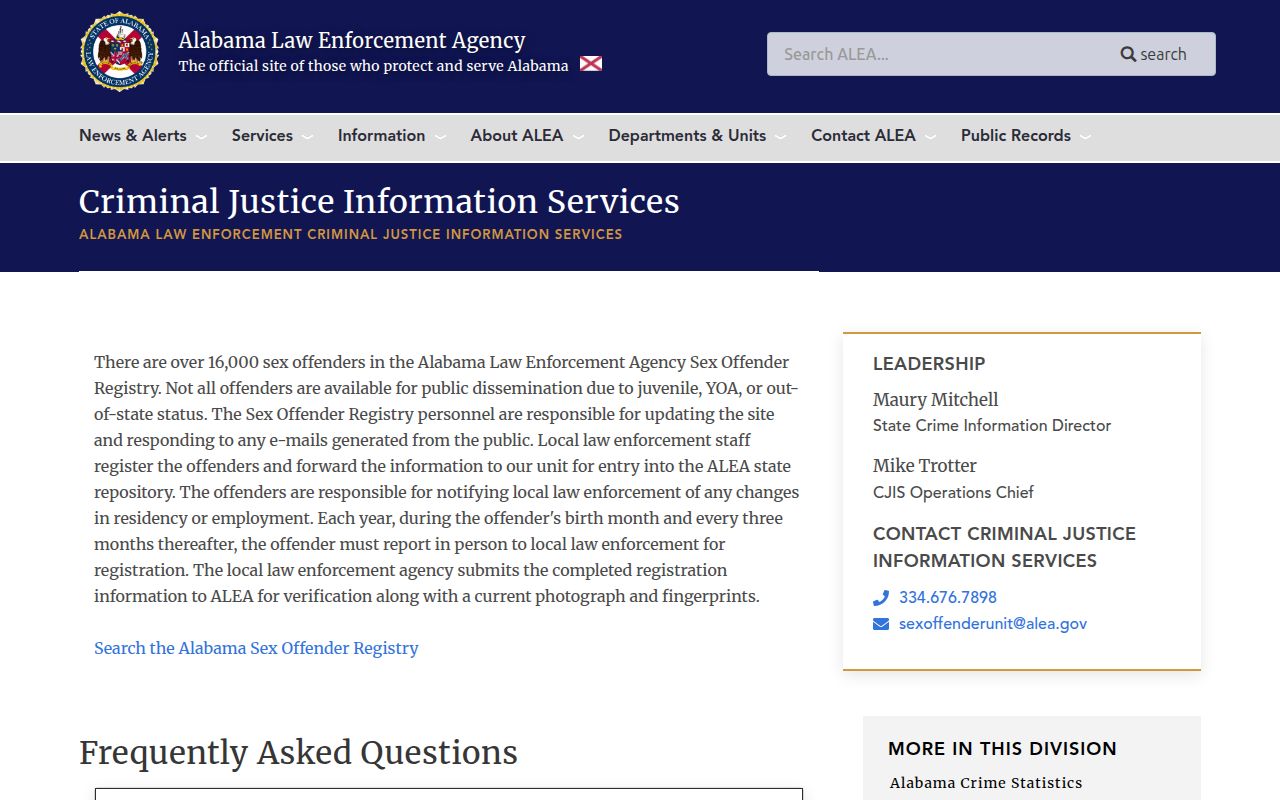This screenshot has width=1280, height=800.
Task: Call the 334.676.7898 phone link
Action: [x=948, y=597]
